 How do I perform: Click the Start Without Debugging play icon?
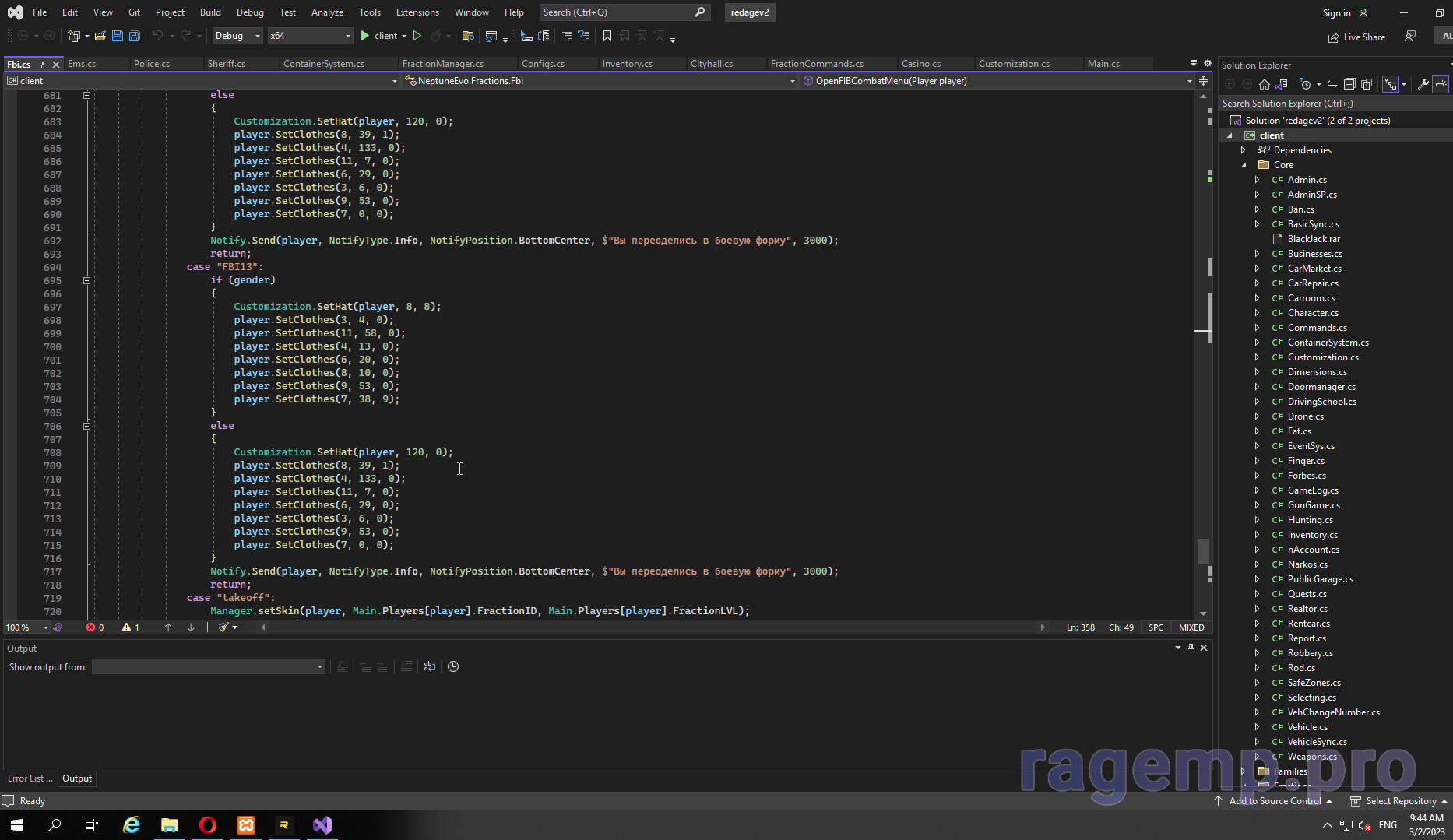point(417,36)
